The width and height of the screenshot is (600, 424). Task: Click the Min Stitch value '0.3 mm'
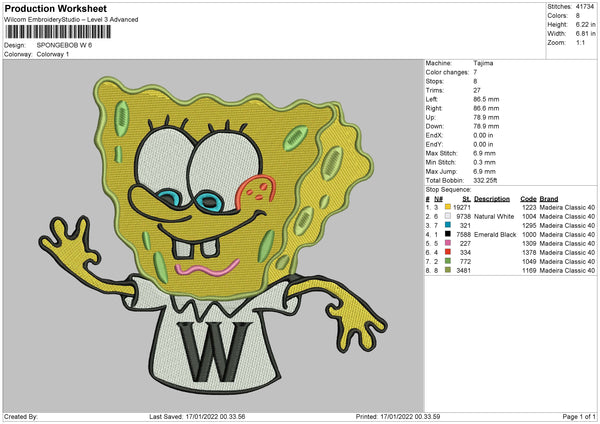click(484, 162)
